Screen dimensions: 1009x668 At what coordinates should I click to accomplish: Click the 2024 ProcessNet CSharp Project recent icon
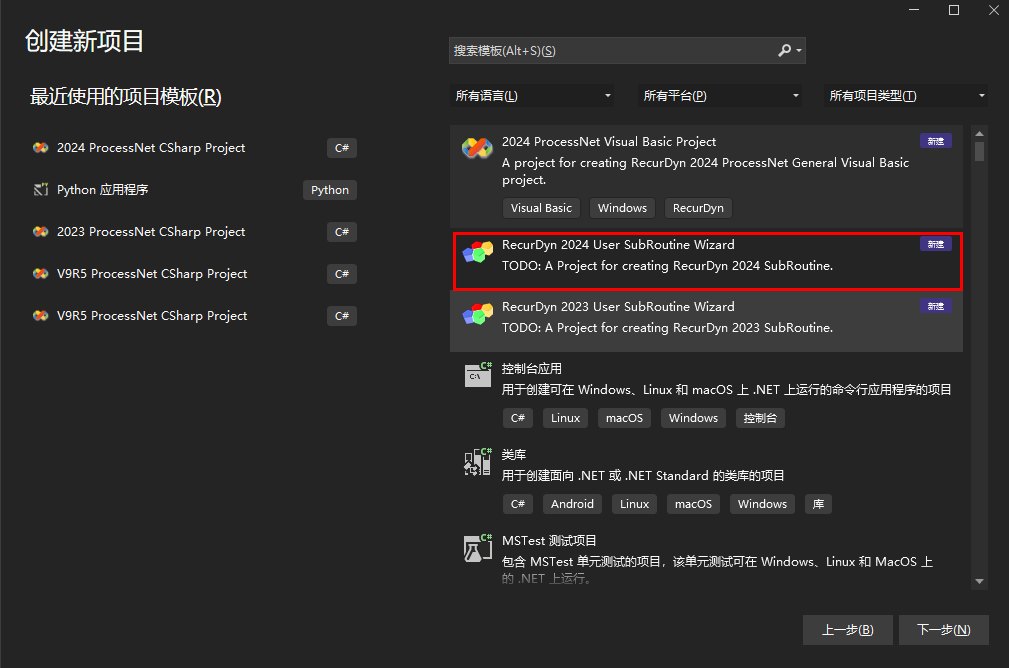41,147
